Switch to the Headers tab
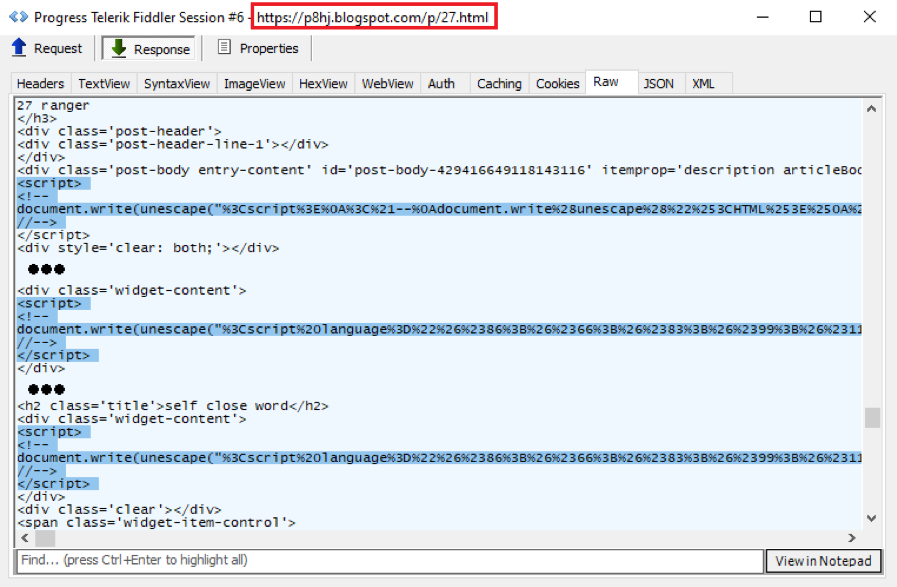Viewport: 897px width, 587px height. 41,84
